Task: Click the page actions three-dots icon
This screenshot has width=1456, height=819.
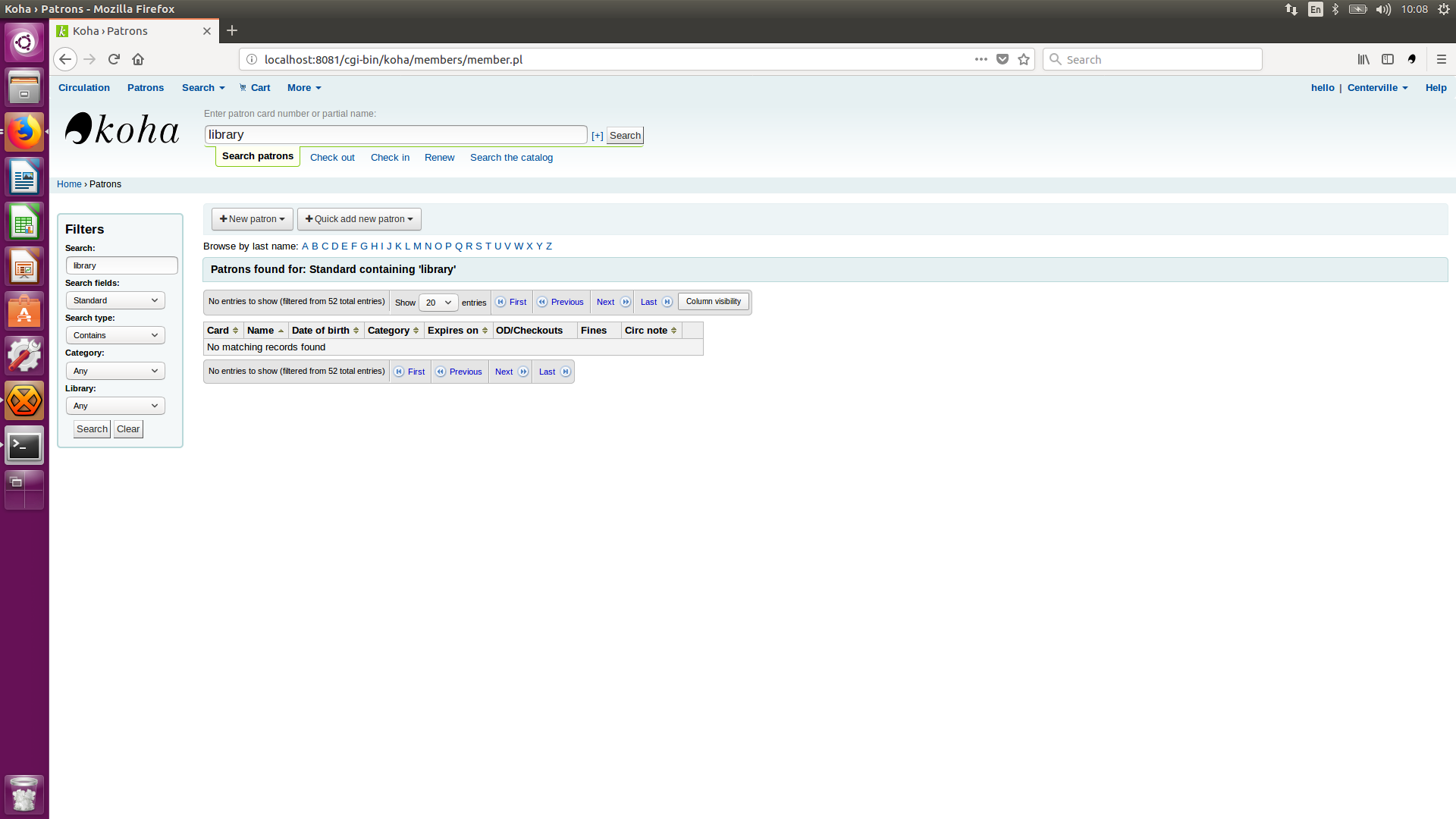Action: (x=981, y=59)
